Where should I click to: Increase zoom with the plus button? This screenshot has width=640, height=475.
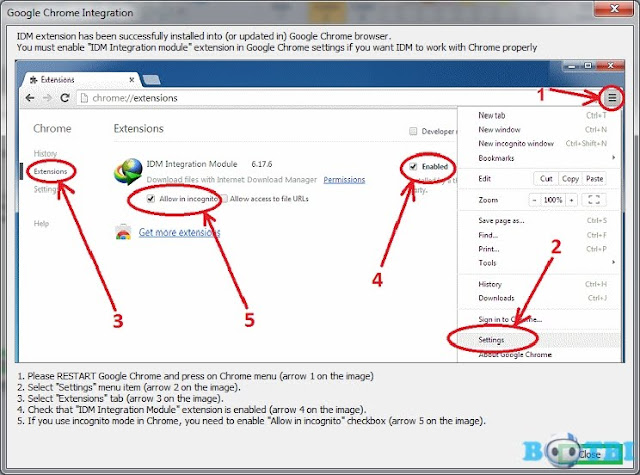coord(571,200)
